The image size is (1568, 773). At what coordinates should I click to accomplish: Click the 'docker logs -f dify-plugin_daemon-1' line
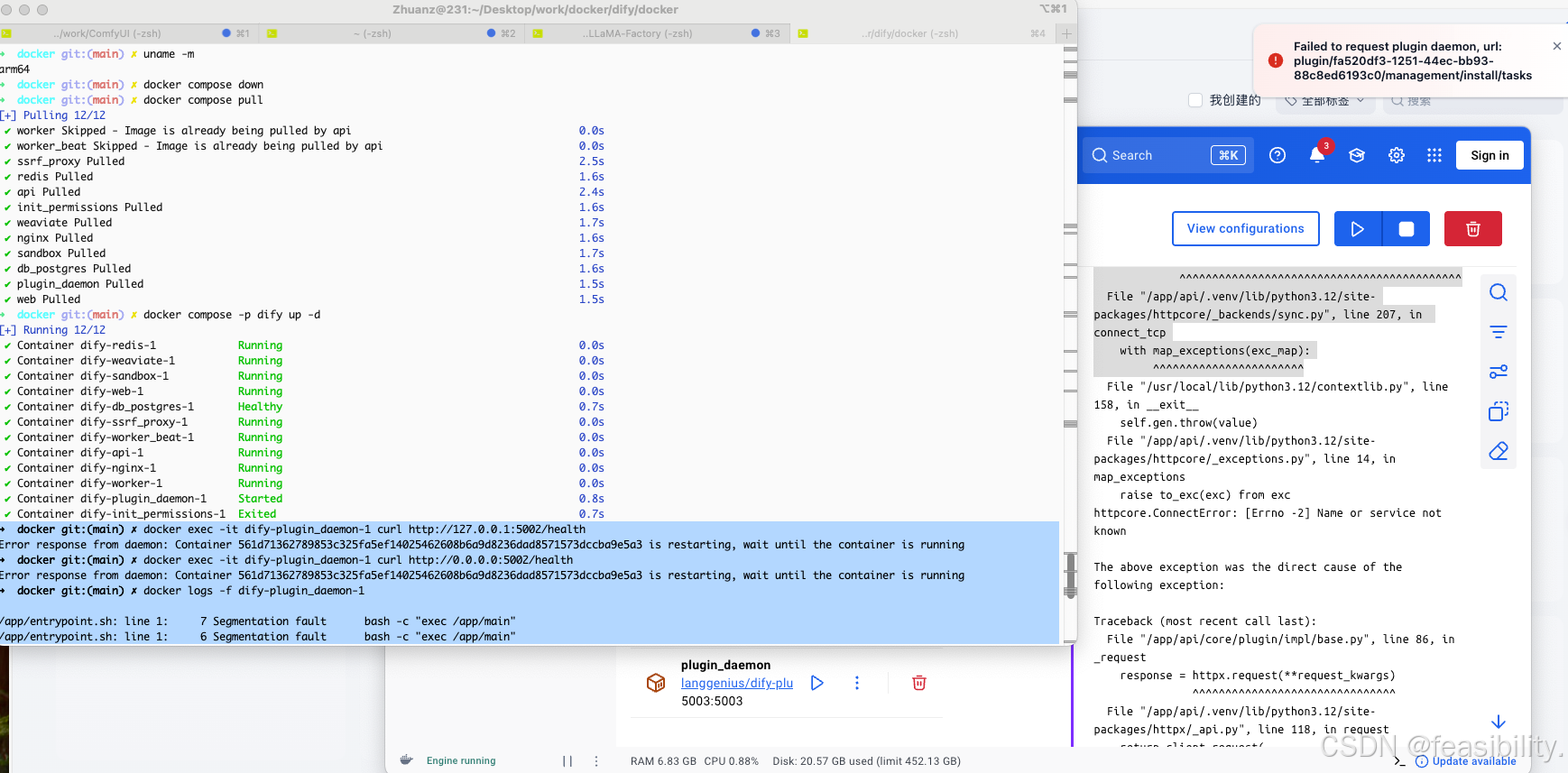point(254,591)
